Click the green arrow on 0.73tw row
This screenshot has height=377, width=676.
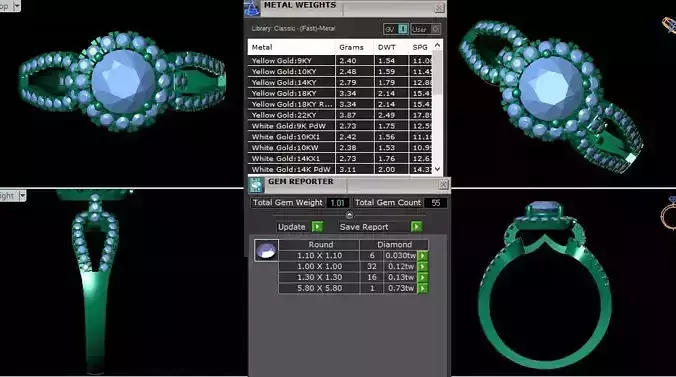click(x=422, y=288)
